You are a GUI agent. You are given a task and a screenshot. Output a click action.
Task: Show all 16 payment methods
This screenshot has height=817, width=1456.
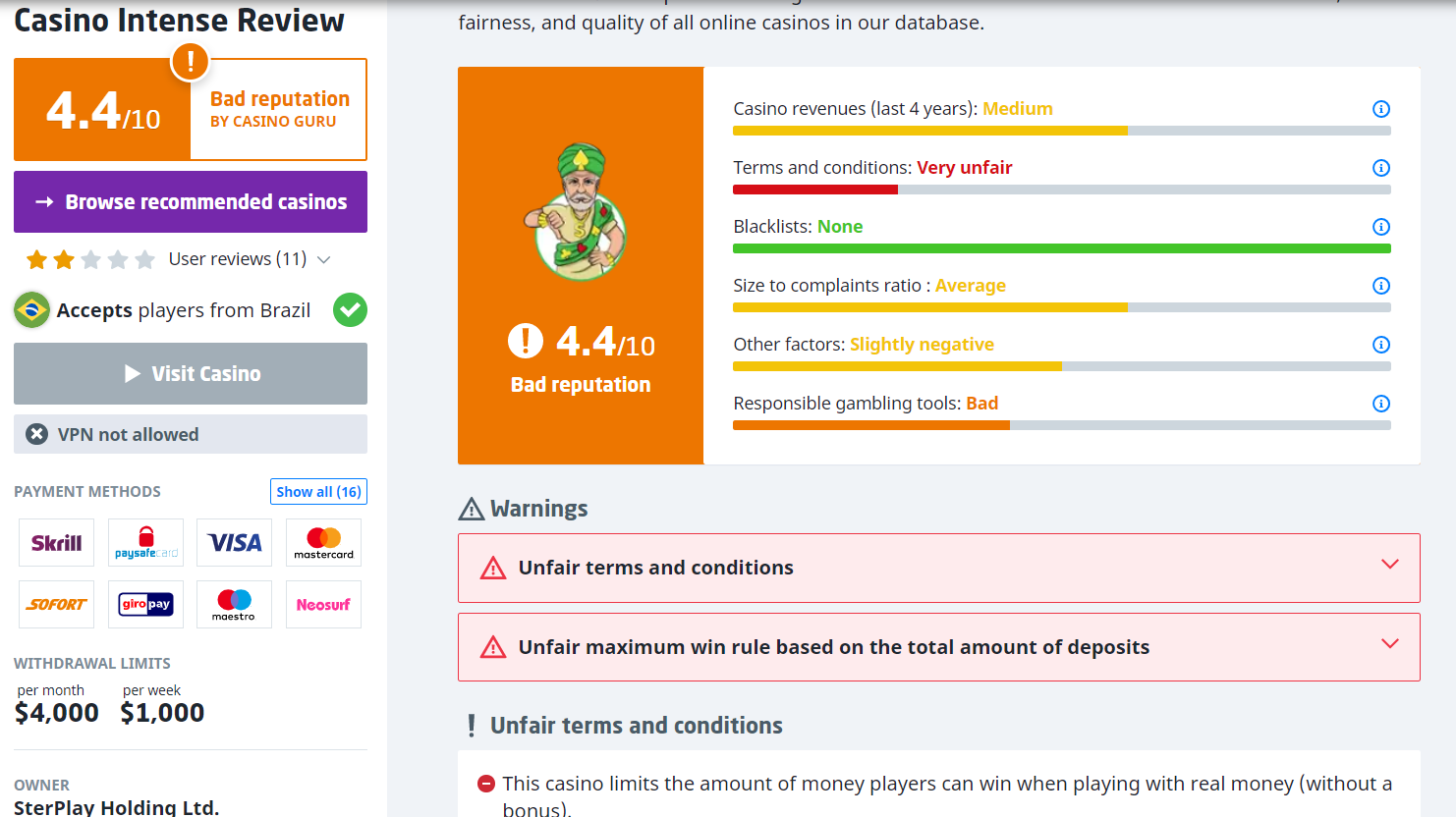318,492
